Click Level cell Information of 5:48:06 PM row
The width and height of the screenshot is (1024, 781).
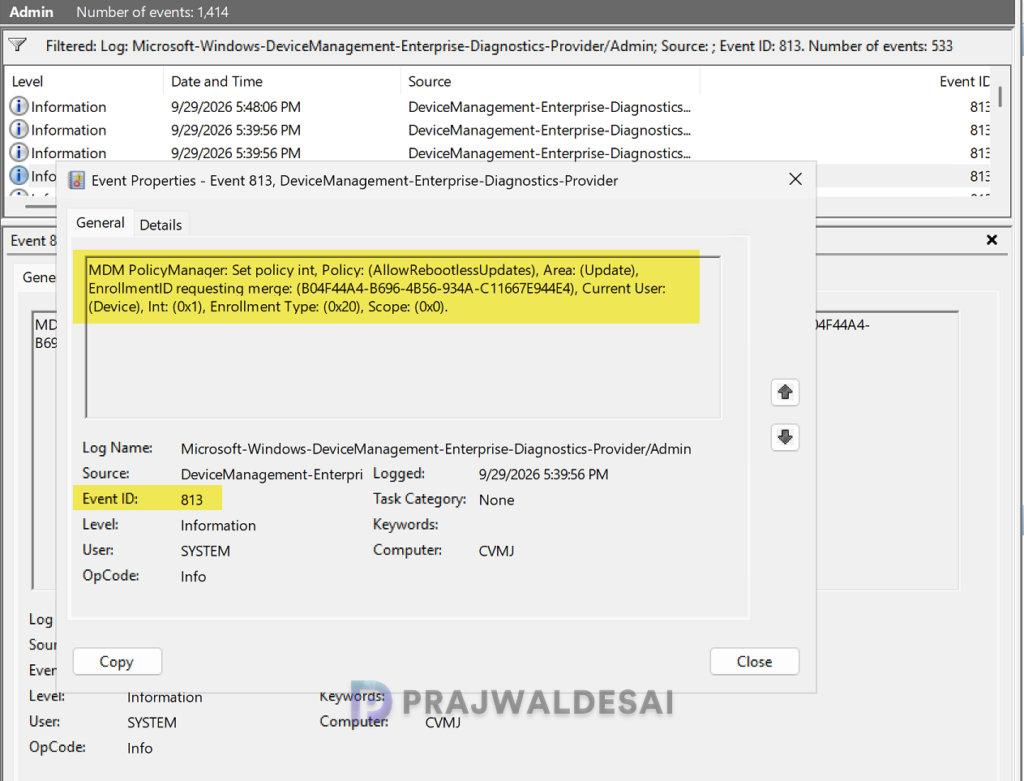click(69, 106)
